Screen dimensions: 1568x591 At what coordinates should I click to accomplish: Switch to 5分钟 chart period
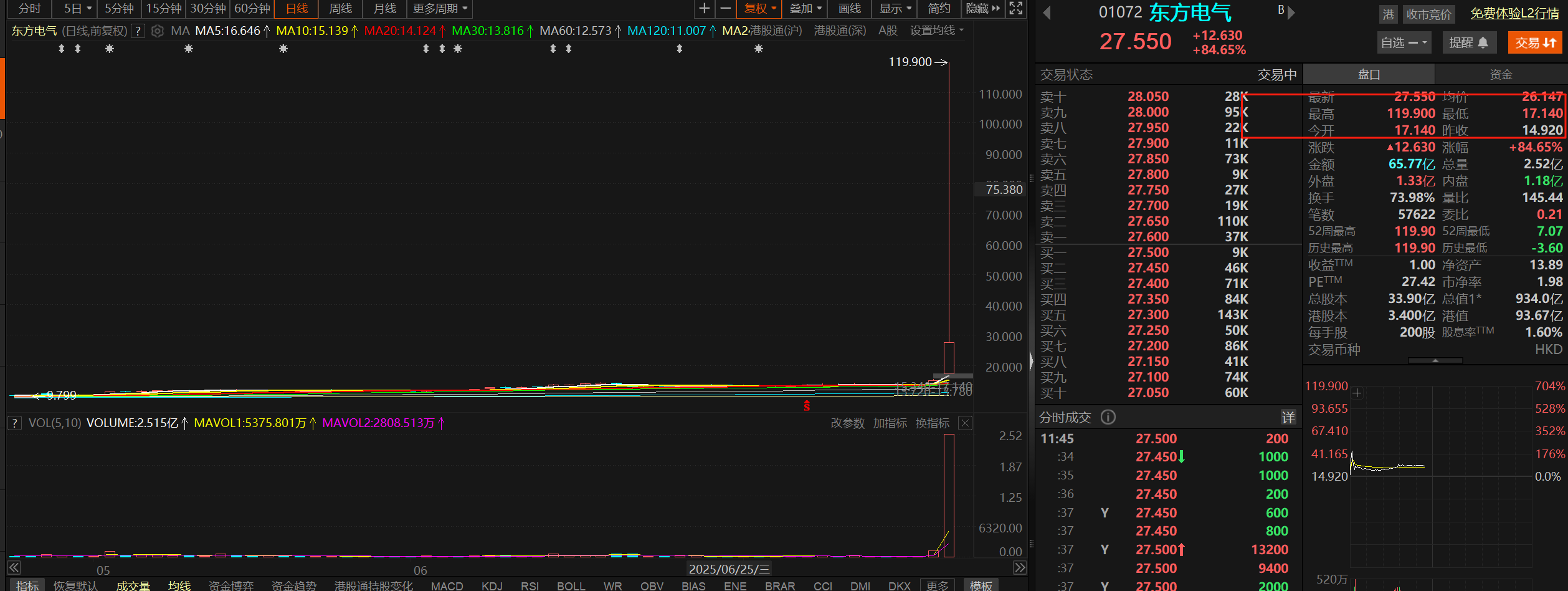[x=119, y=9]
